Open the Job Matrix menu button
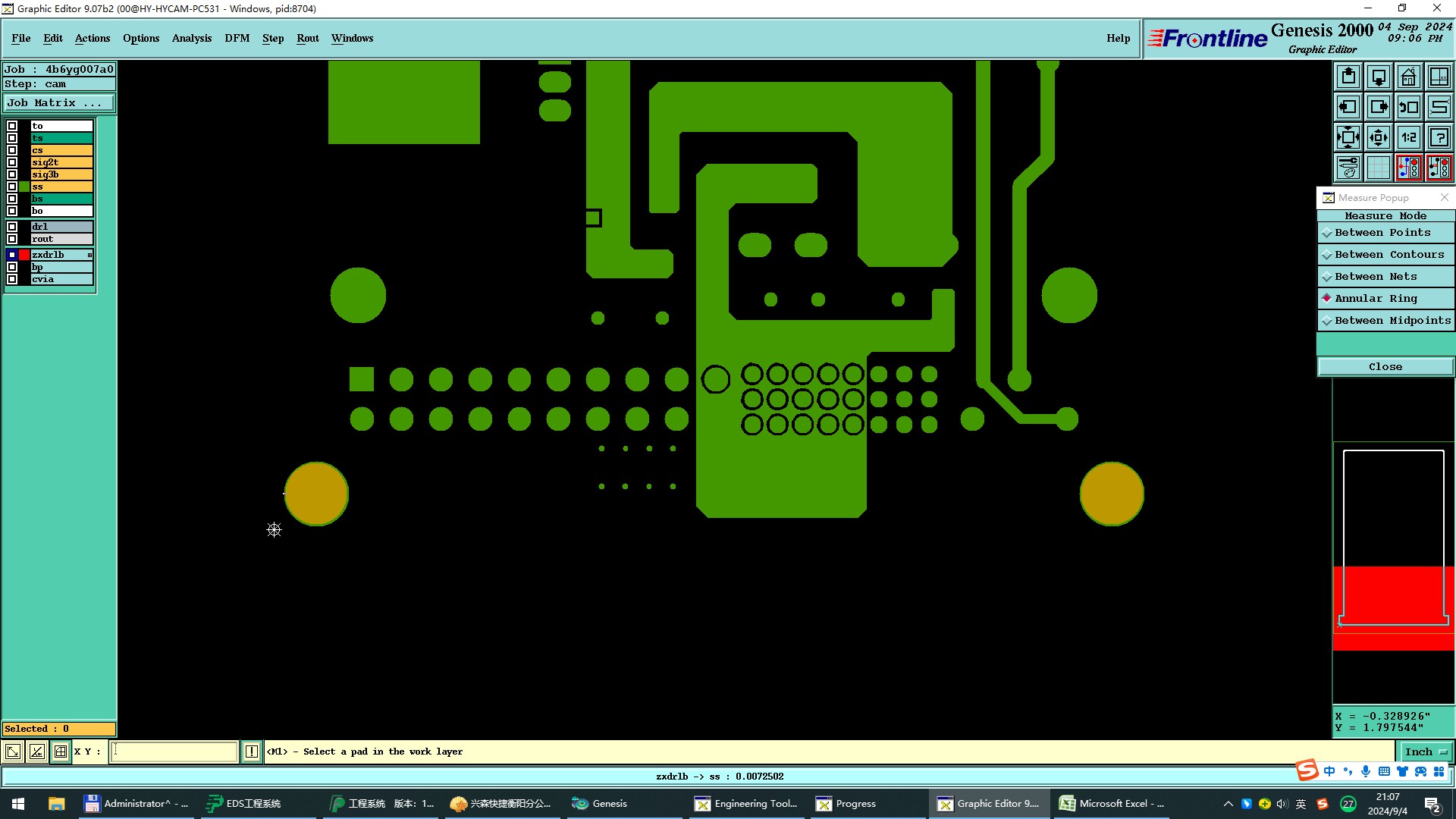The height and width of the screenshot is (819, 1456). [x=59, y=103]
